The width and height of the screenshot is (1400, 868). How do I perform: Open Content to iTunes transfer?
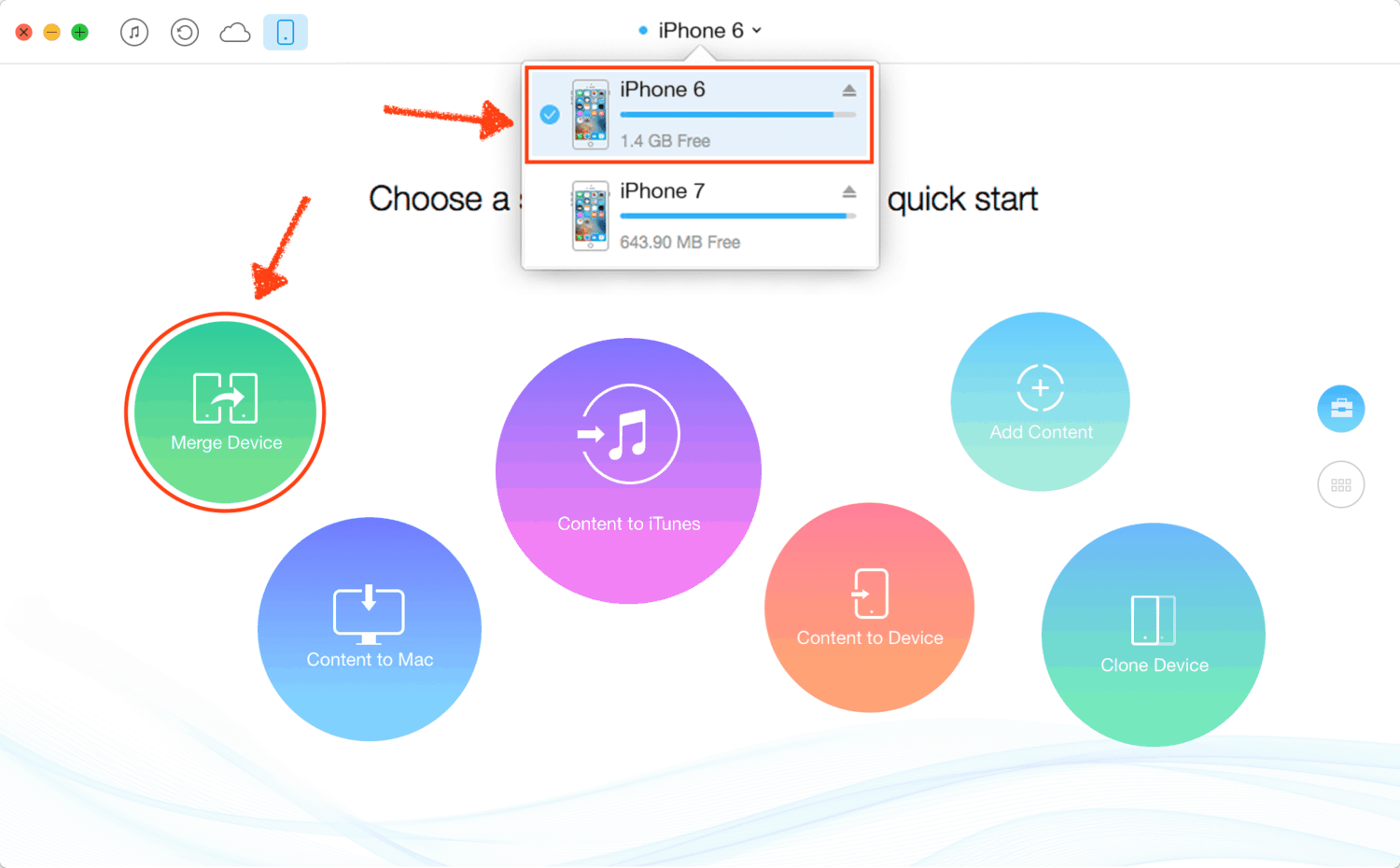(628, 470)
